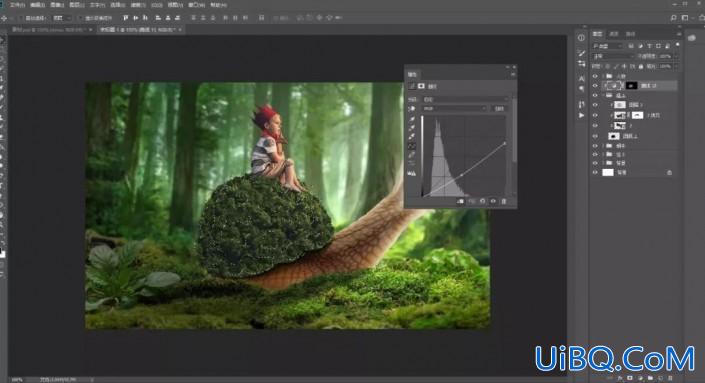Open the layer blend mode dropdown

pos(612,56)
